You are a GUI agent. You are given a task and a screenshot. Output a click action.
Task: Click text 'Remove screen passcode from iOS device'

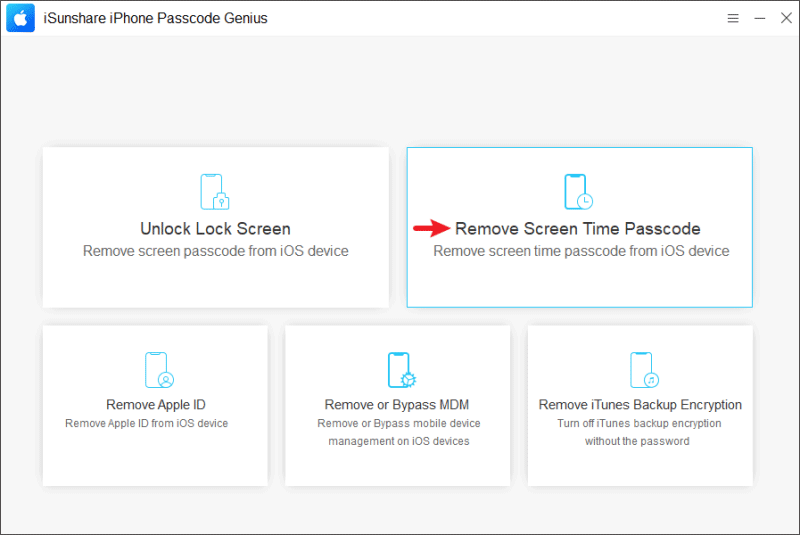point(216,251)
